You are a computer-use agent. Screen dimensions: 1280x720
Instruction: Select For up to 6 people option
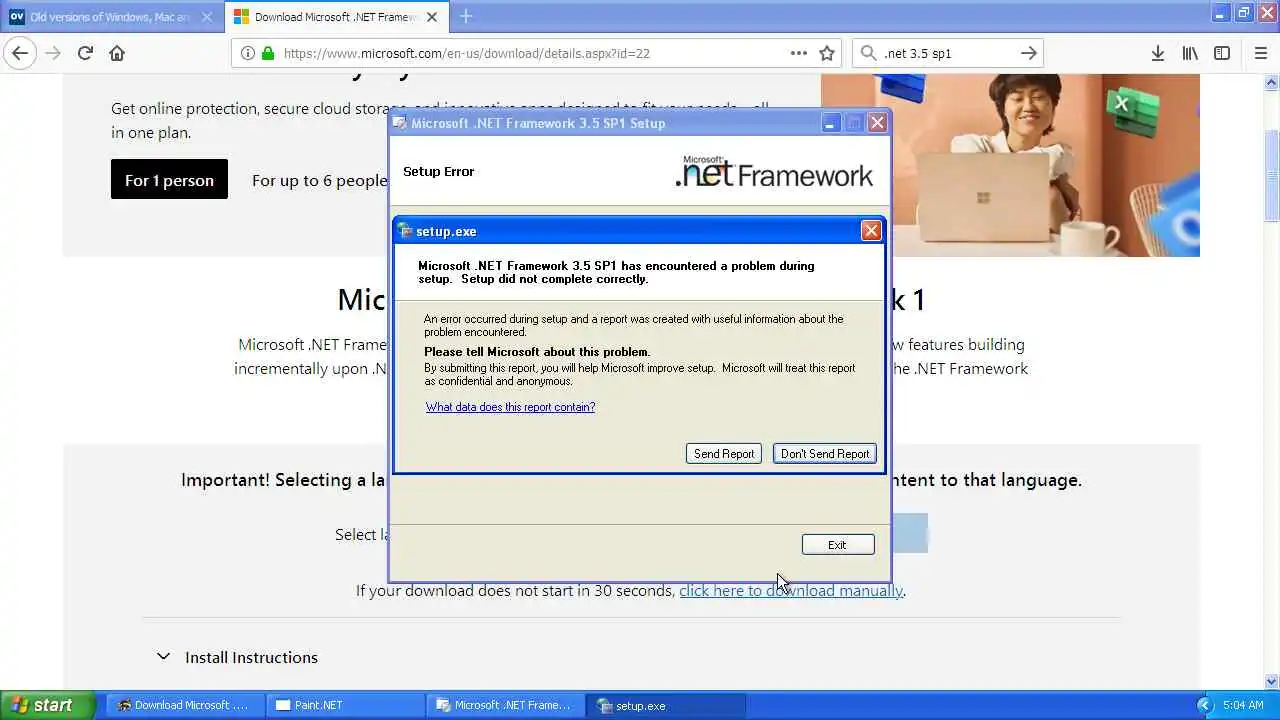pyautogui.click(x=319, y=180)
